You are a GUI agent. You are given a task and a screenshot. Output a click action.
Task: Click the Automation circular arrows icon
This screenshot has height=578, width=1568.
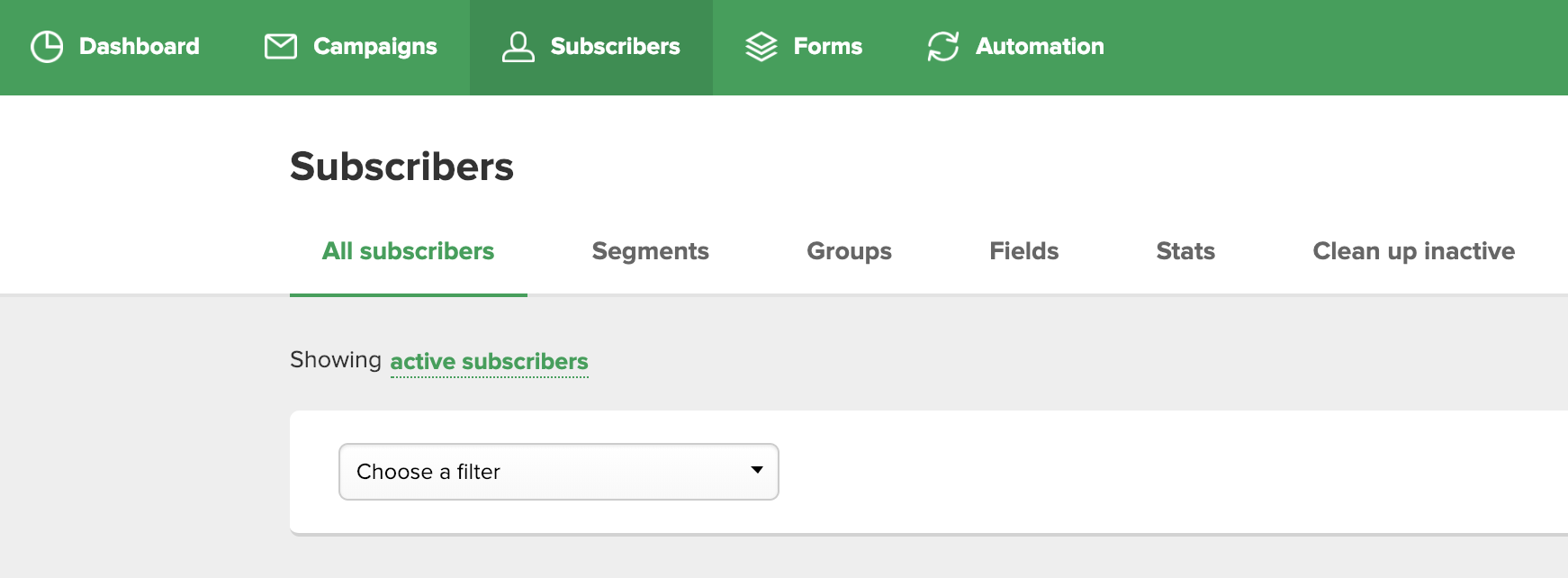(x=943, y=47)
